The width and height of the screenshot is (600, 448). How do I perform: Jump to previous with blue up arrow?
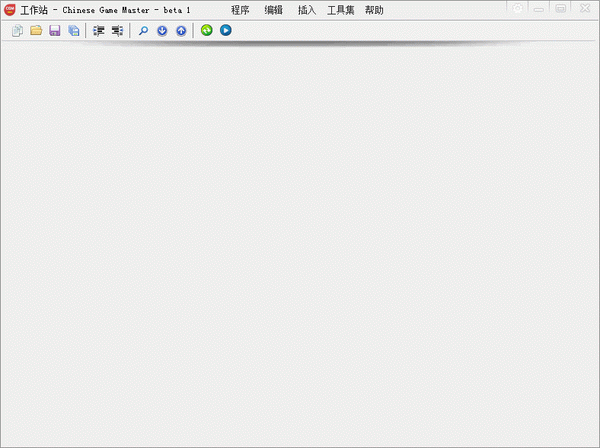point(181,31)
